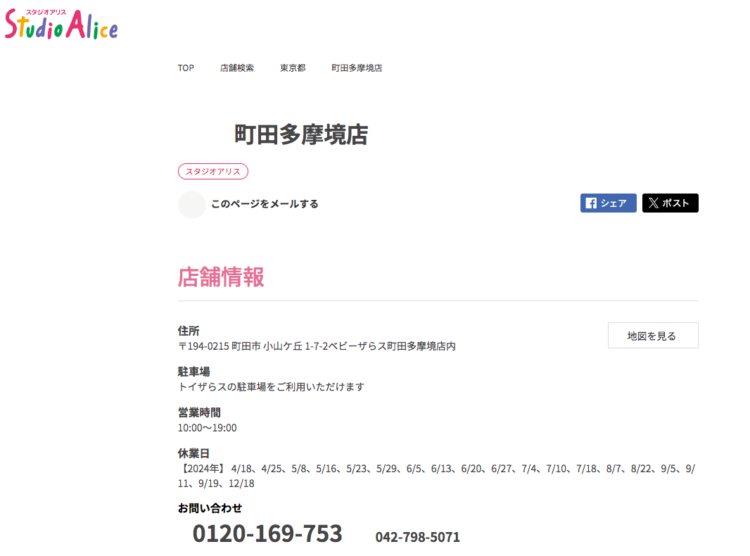Select the 【2024年】 closed-days list
Screen dimensions: 750x556
(x=437, y=476)
